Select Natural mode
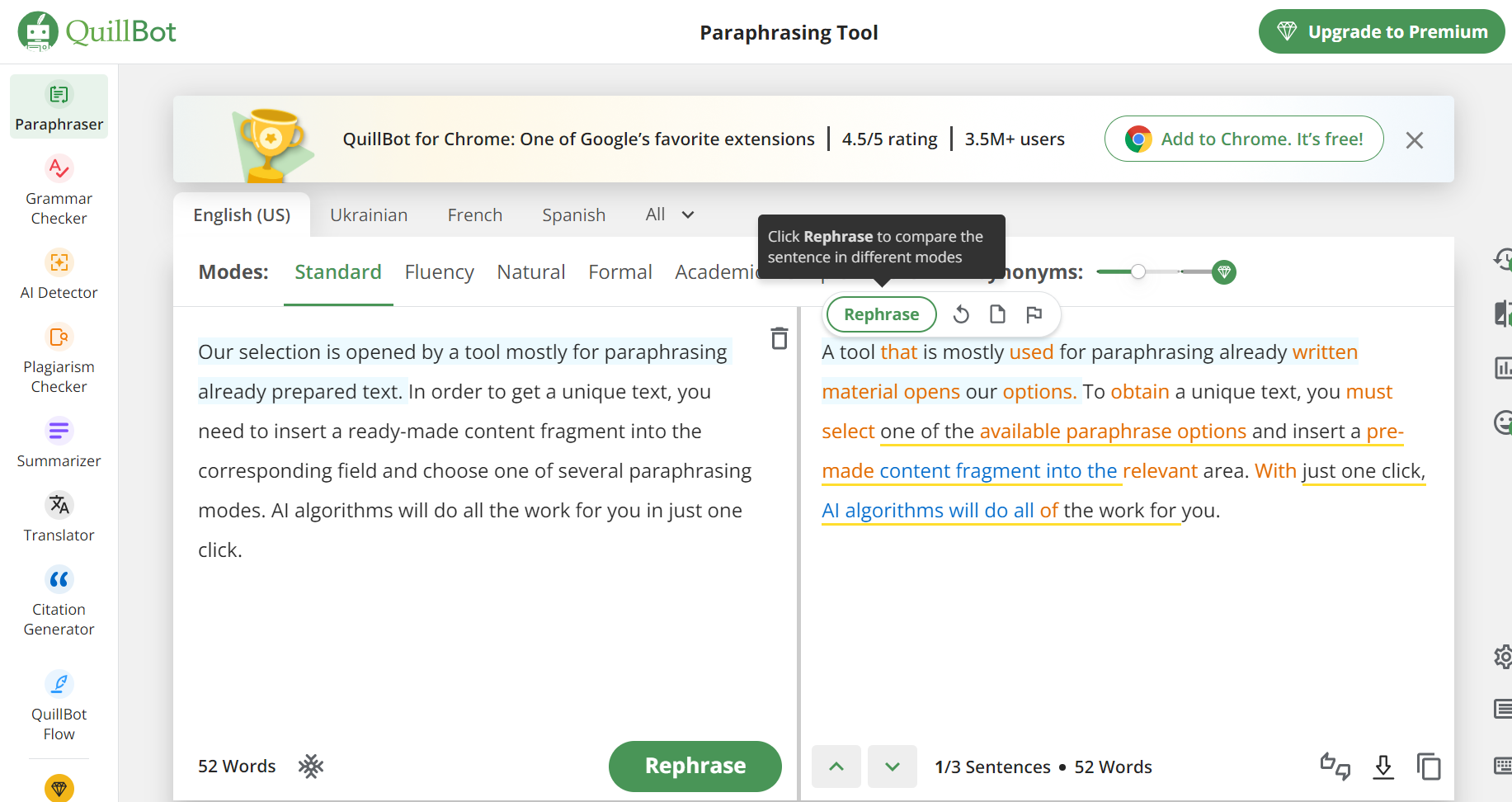 [x=531, y=272]
